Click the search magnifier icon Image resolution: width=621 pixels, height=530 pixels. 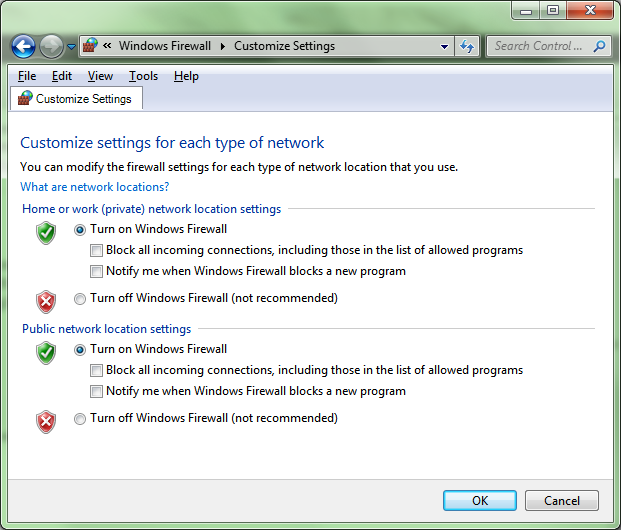(x=599, y=46)
